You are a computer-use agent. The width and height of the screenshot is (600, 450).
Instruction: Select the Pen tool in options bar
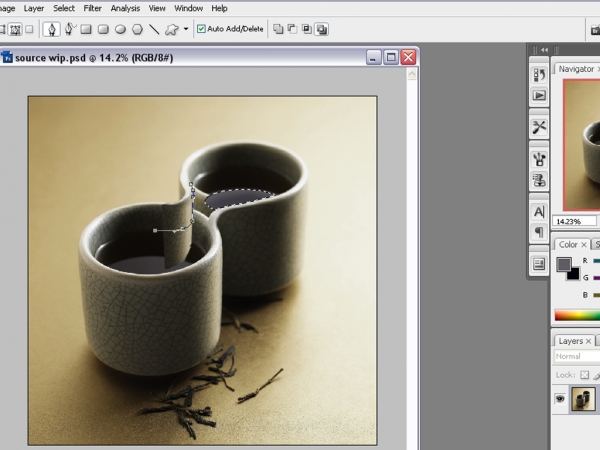click(x=52, y=29)
